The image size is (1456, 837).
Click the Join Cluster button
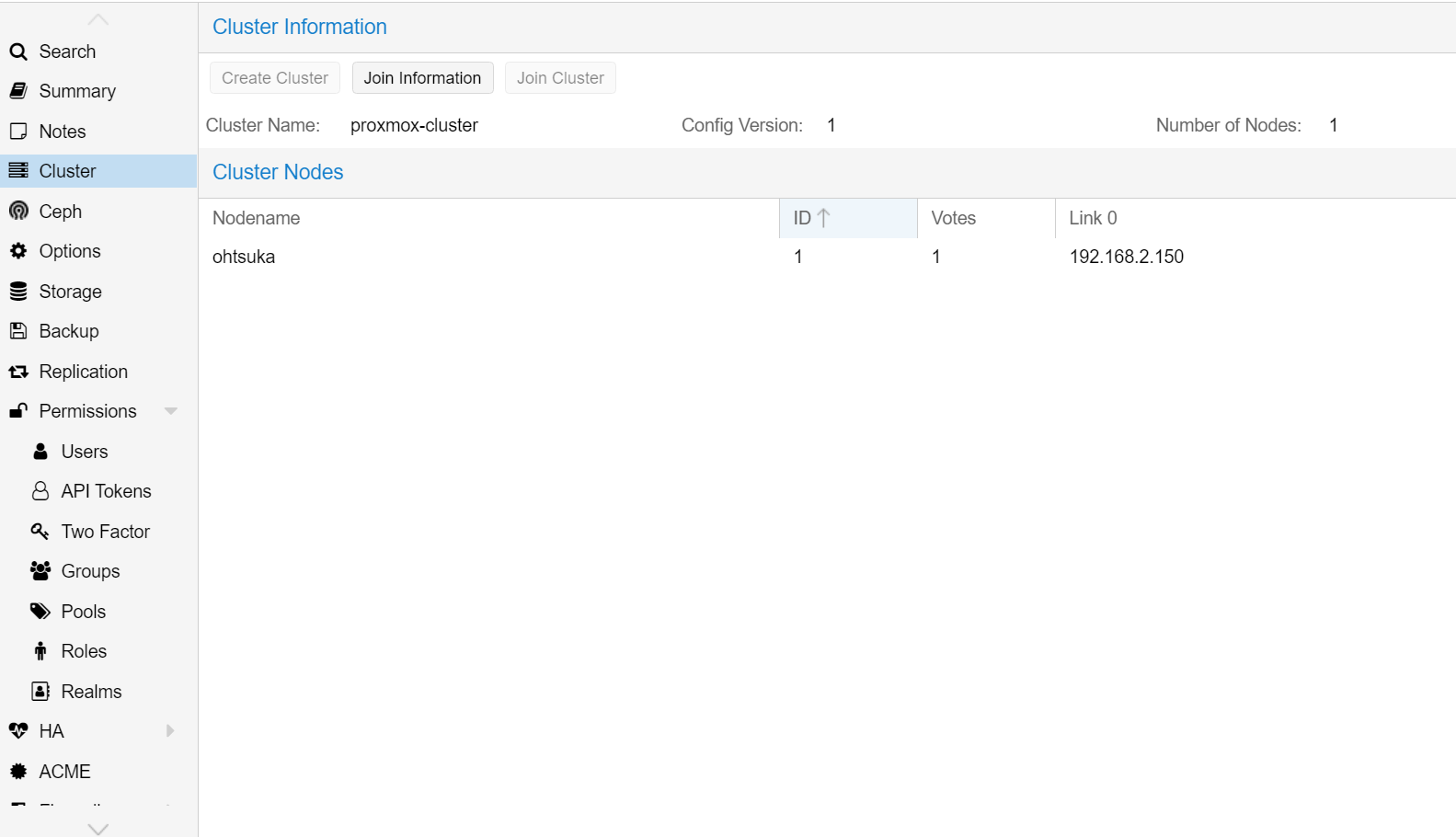pos(560,78)
